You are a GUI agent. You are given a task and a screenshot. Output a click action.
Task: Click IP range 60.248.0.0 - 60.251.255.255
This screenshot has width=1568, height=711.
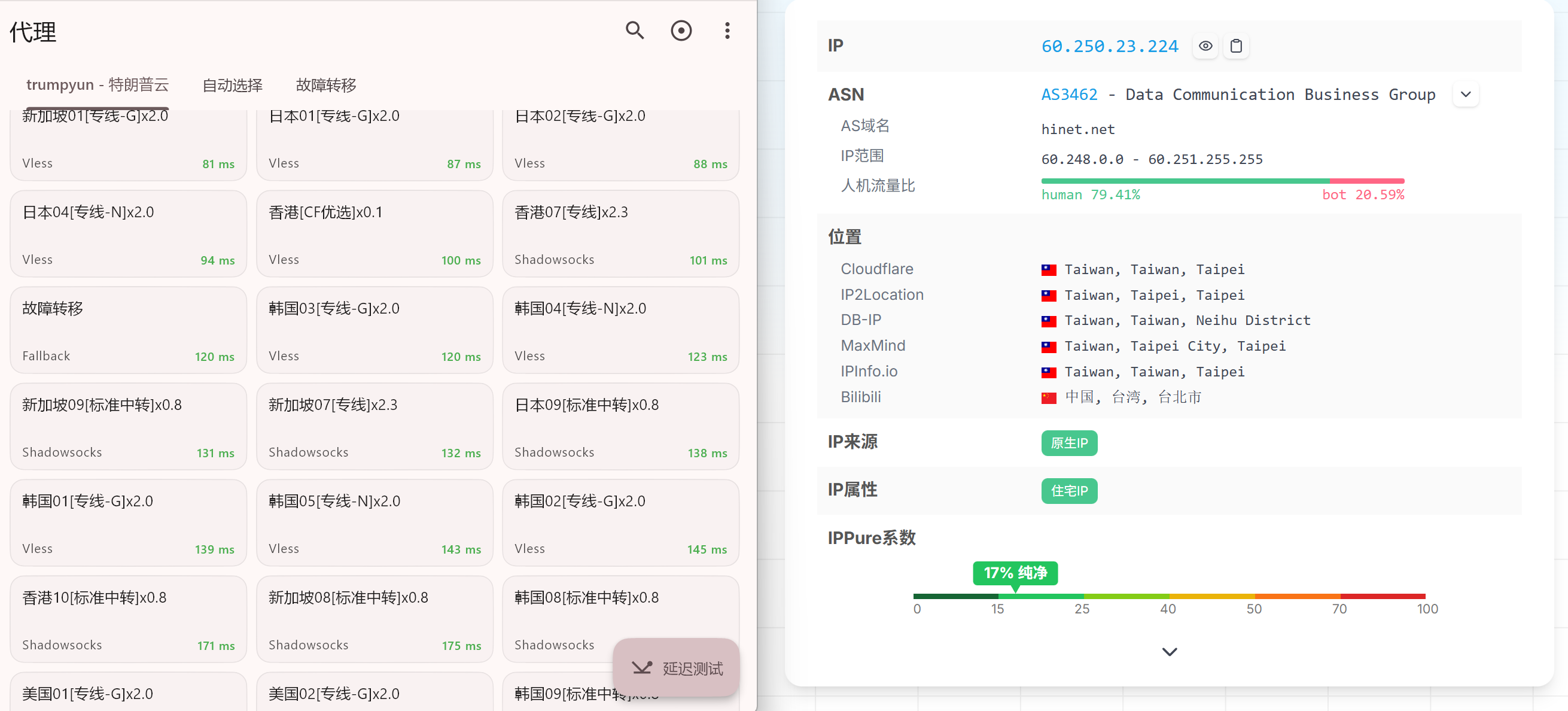click(1152, 159)
